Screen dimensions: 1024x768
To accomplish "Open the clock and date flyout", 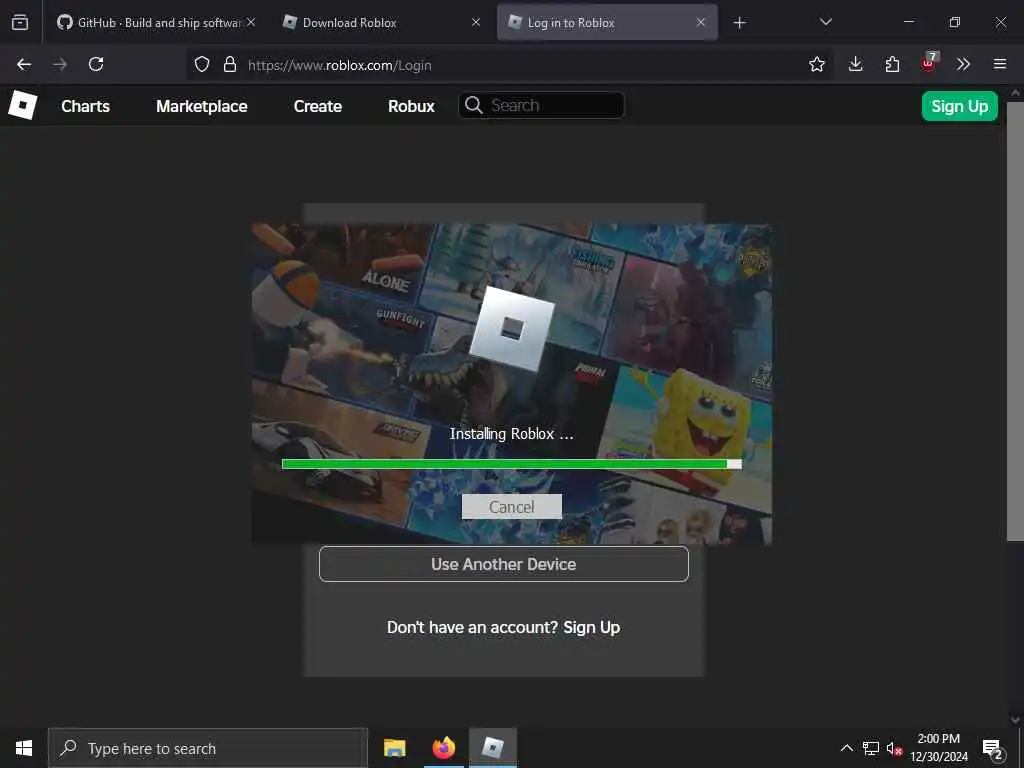I will coord(939,748).
